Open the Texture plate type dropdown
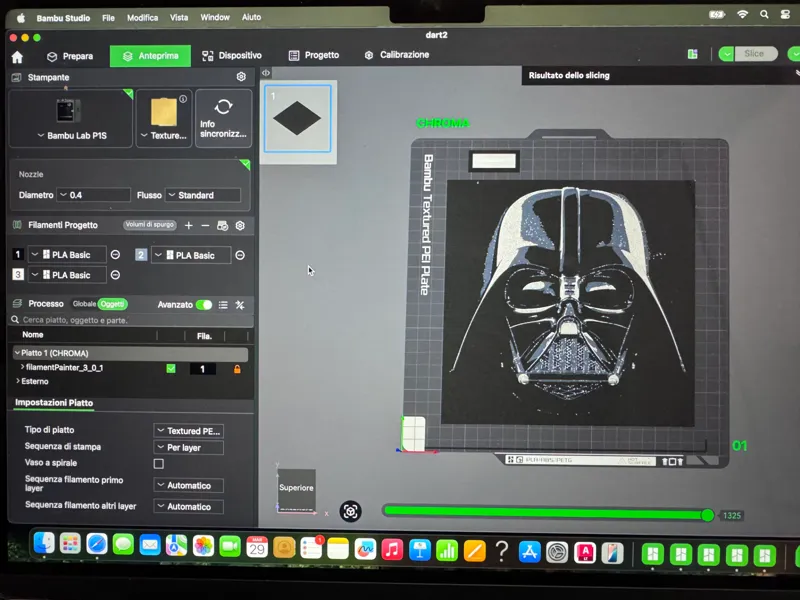The height and width of the screenshot is (600, 800). pyautogui.click(x=164, y=136)
